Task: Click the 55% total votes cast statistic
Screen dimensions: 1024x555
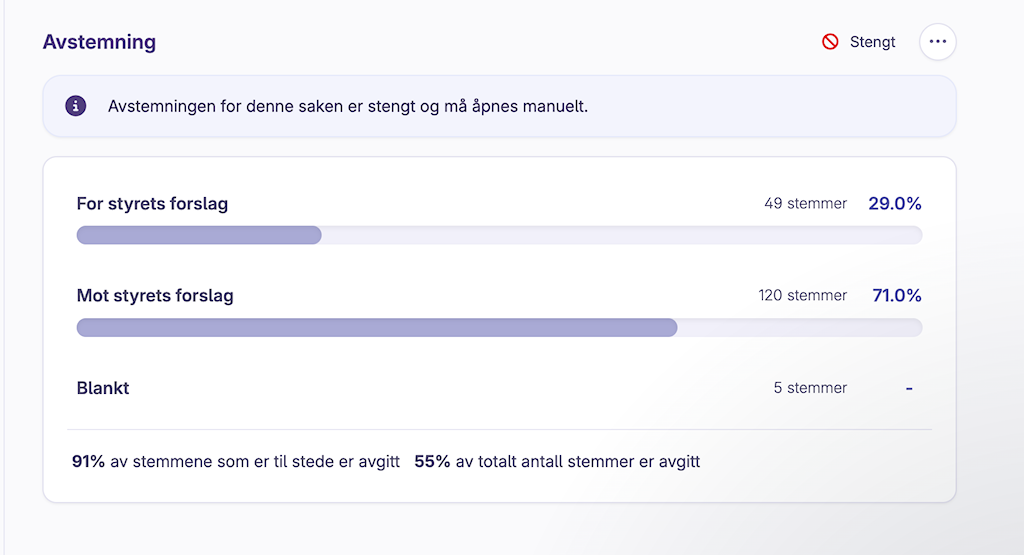Action: tap(557, 462)
